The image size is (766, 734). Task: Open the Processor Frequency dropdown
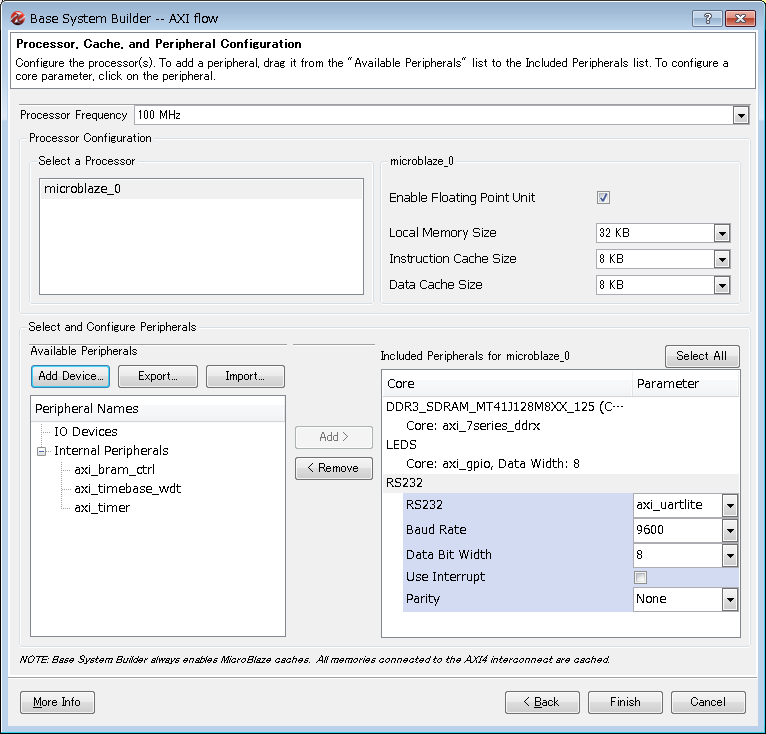pos(740,115)
